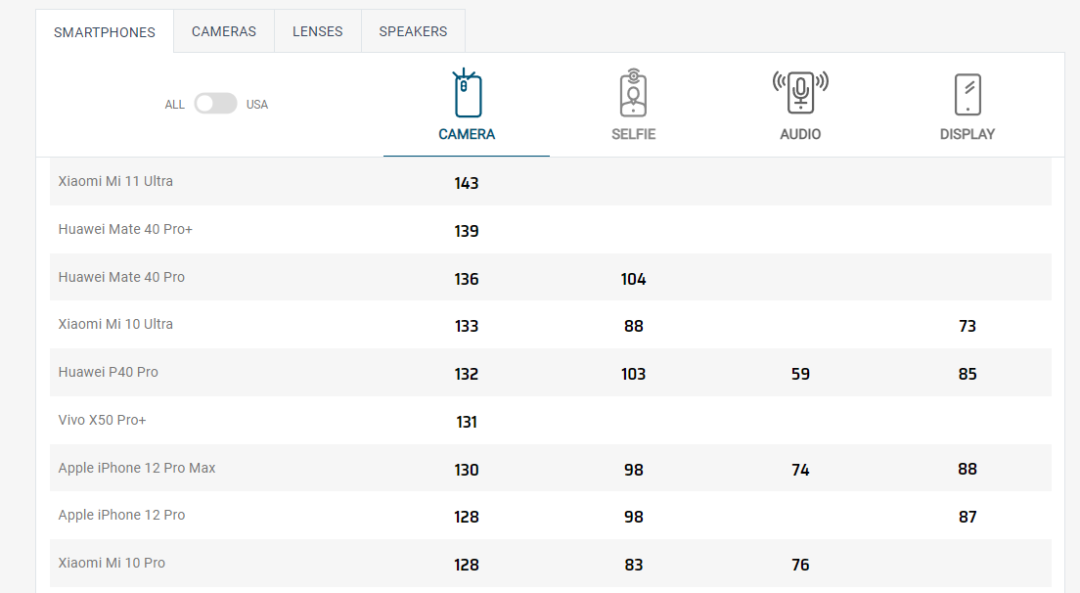Open Vivo X50 Pro+ entry

pyautogui.click(x=102, y=420)
